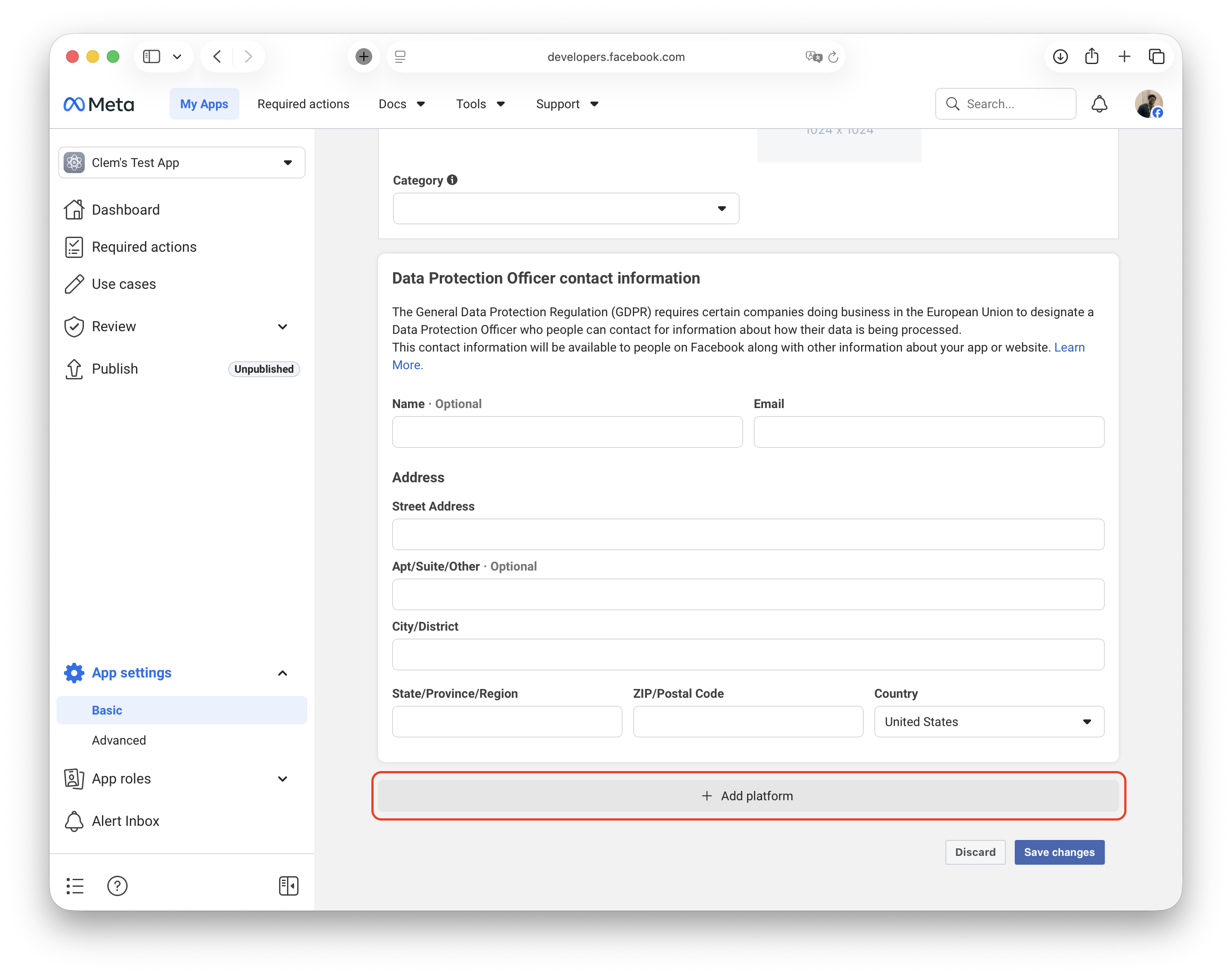1232x976 pixels.
Task: Click the Street Address input field
Action: (x=748, y=534)
